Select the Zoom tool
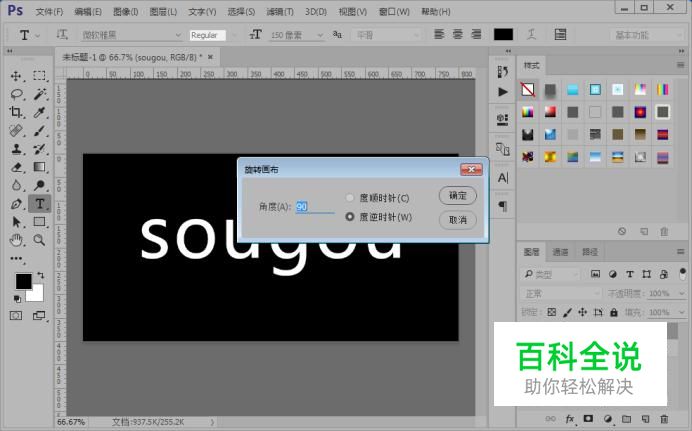This screenshot has height=431, width=692. point(39,240)
